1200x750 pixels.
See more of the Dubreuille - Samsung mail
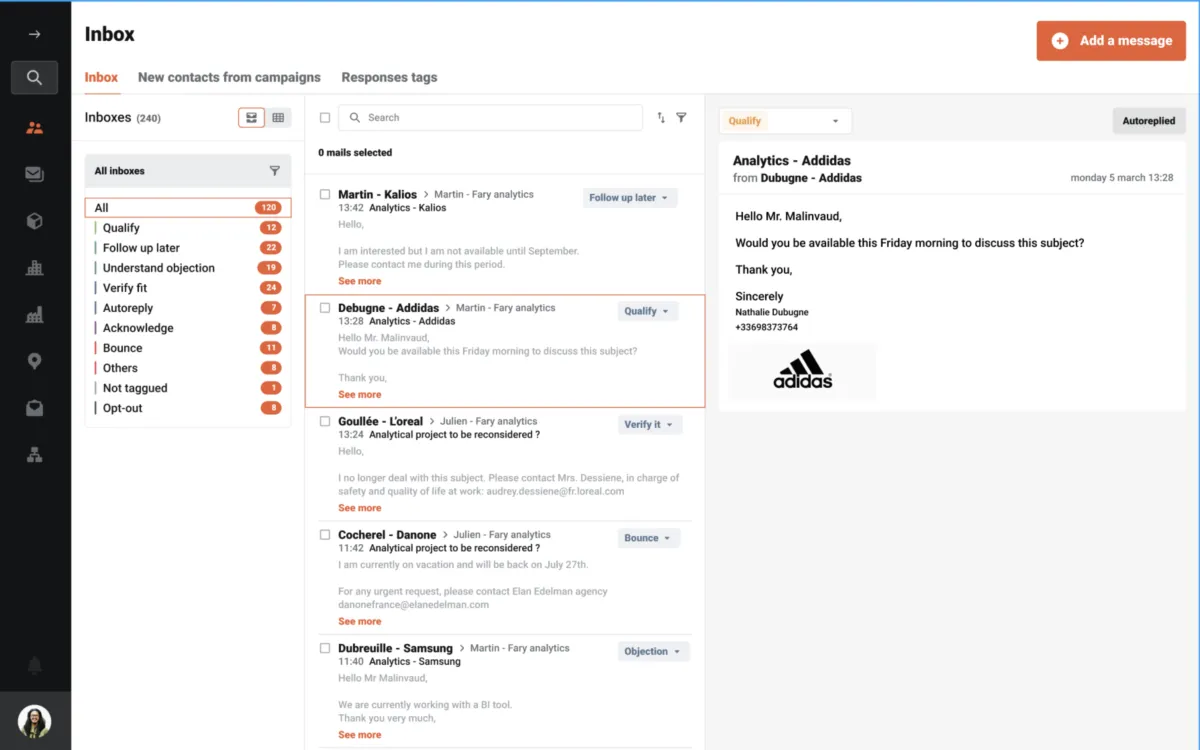359,735
